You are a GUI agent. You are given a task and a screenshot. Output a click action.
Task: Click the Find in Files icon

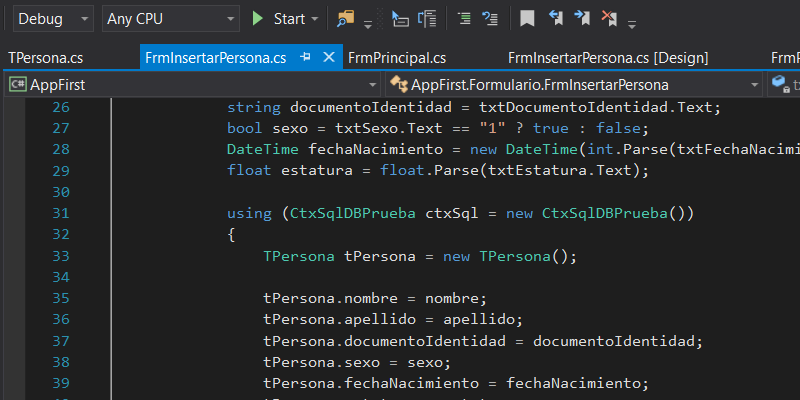[x=347, y=19]
